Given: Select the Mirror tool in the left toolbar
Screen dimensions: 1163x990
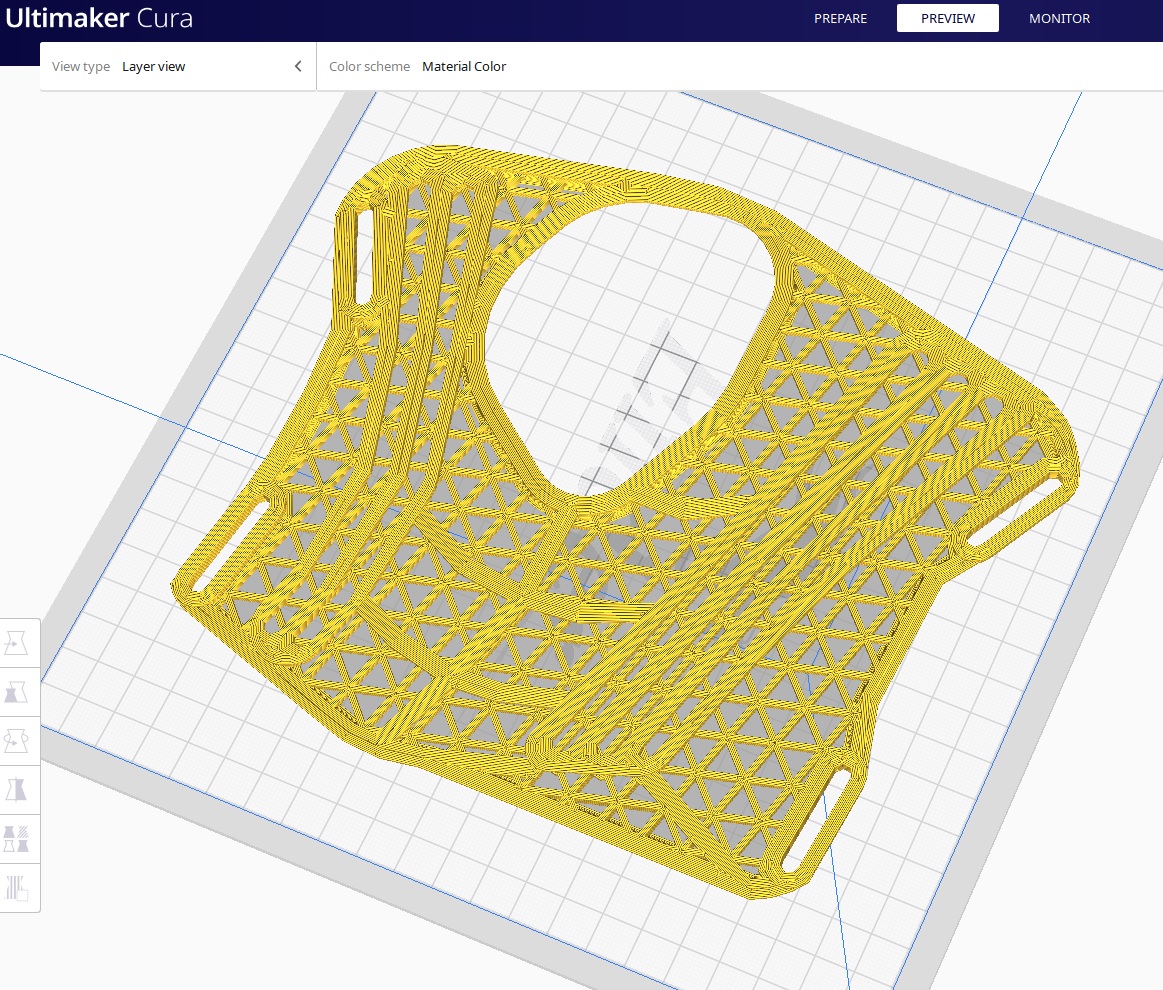Looking at the screenshot, I should tap(16, 790).
